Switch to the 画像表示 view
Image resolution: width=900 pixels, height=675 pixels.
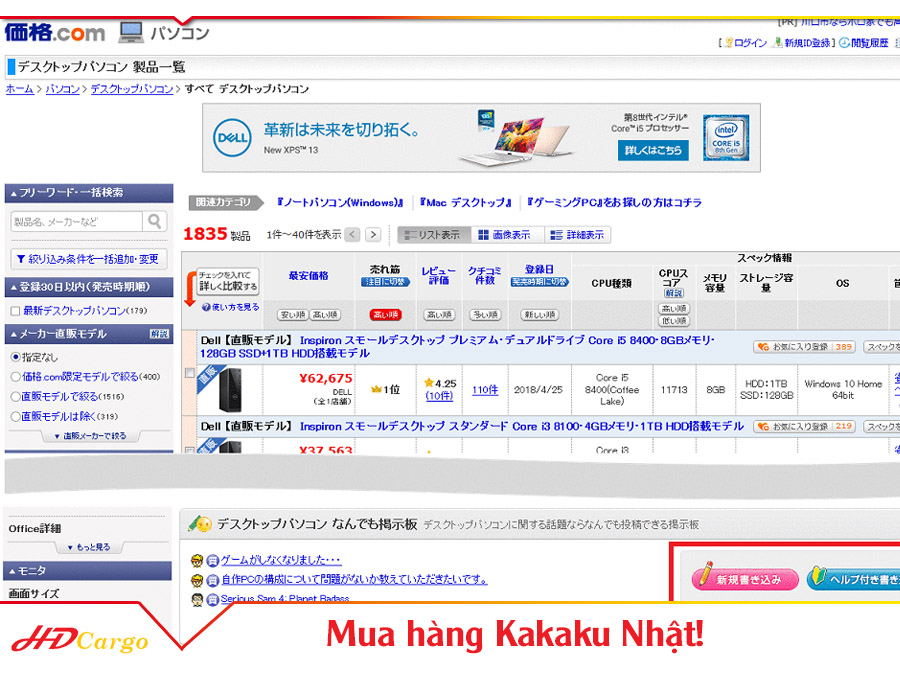point(506,235)
